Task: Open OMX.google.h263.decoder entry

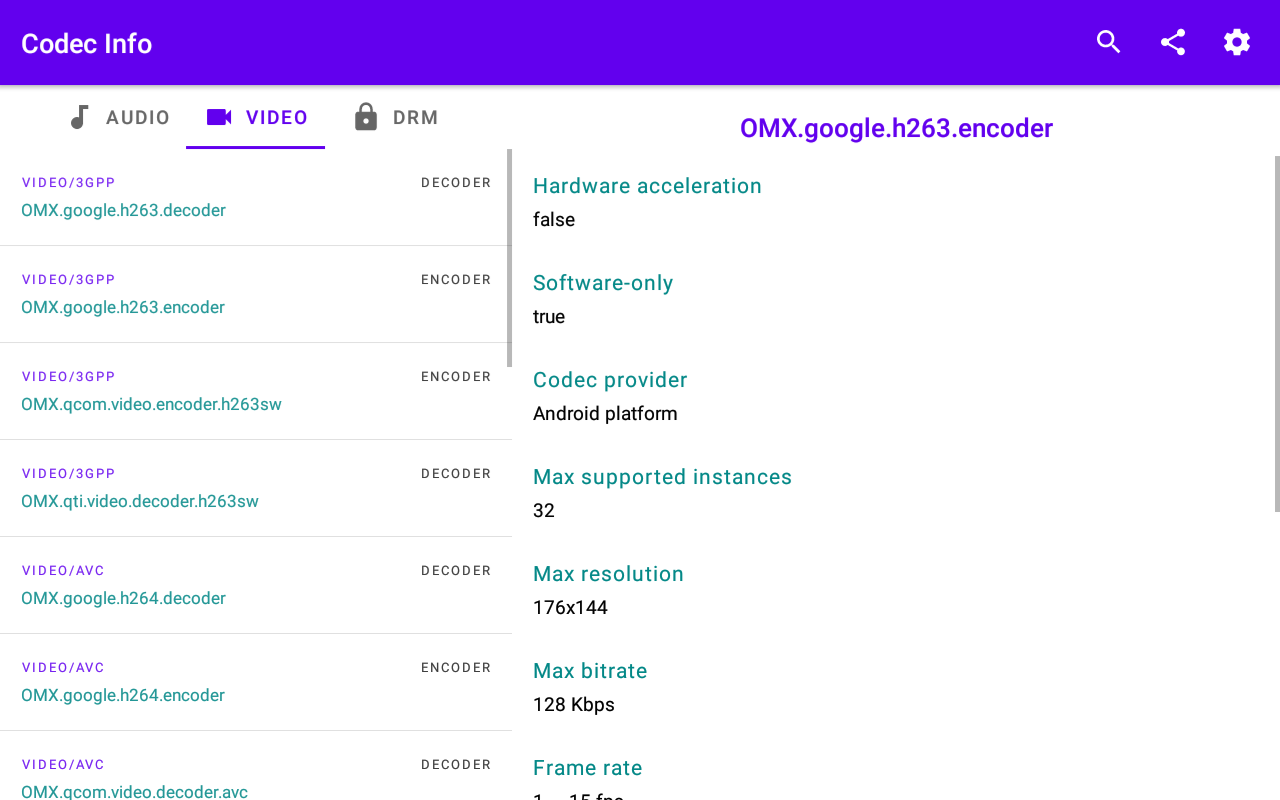Action: point(123,210)
